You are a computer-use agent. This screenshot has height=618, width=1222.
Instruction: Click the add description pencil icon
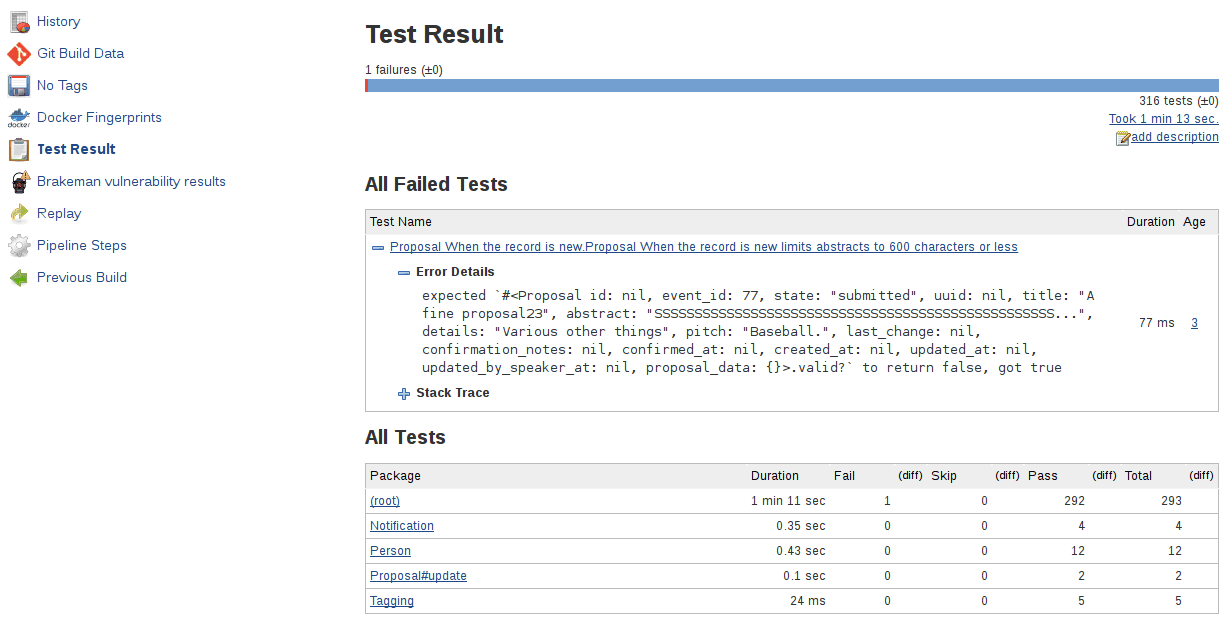pyautogui.click(x=1122, y=137)
